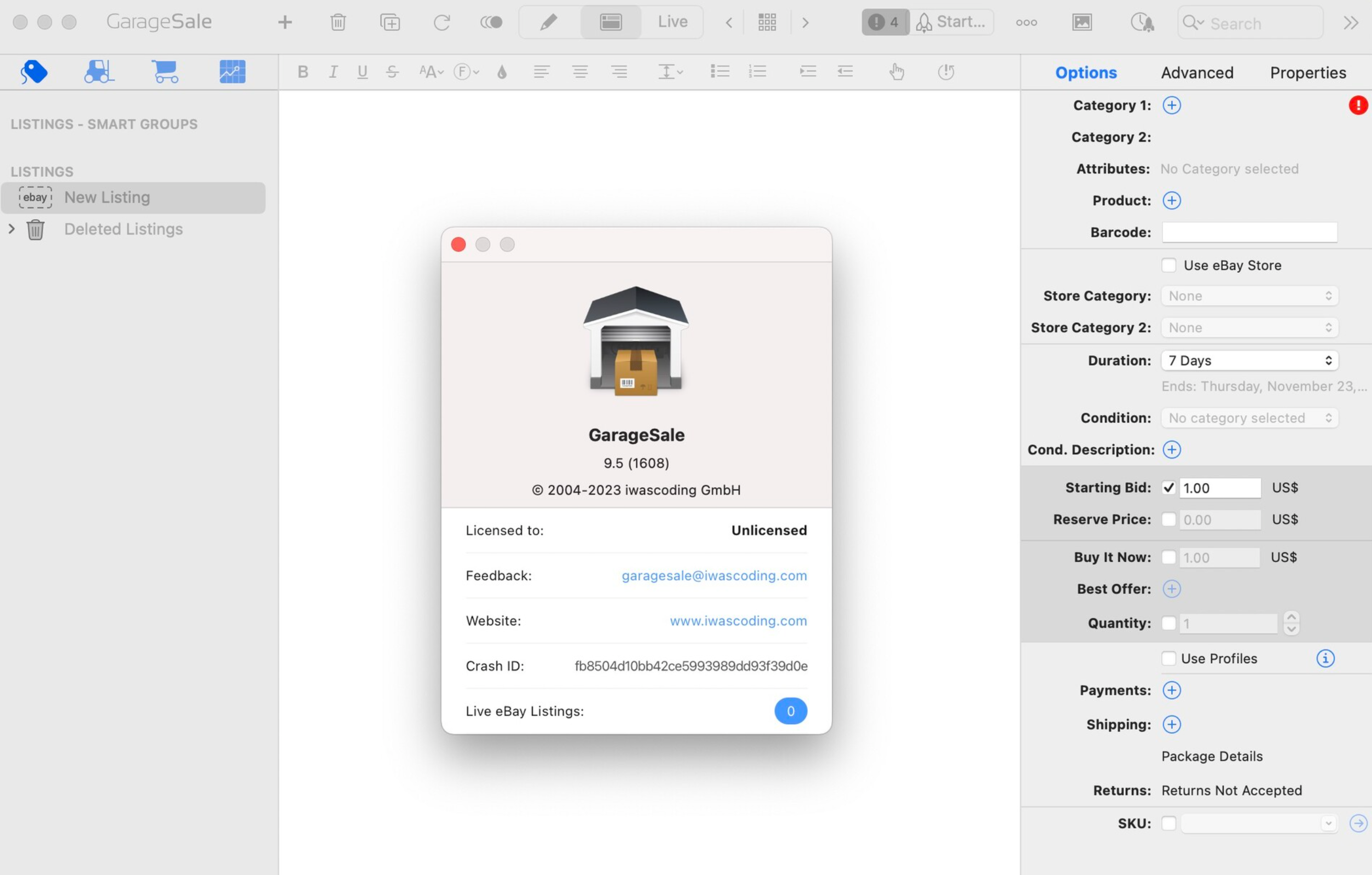This screenshot has width=1372, height=875.
Task: Open the Condition dropdown
Action: [1250, 418]
